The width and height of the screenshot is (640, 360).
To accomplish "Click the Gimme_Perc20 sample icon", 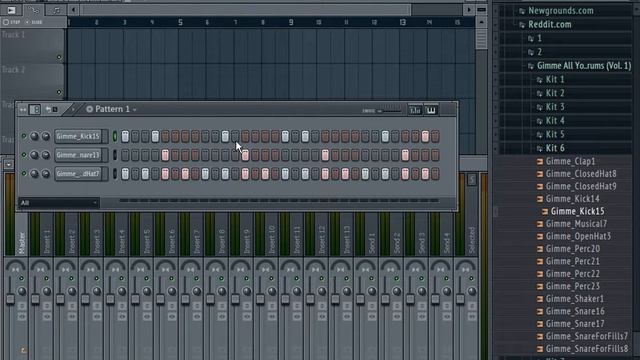I will pyautogui.click(x=540, y=249).
